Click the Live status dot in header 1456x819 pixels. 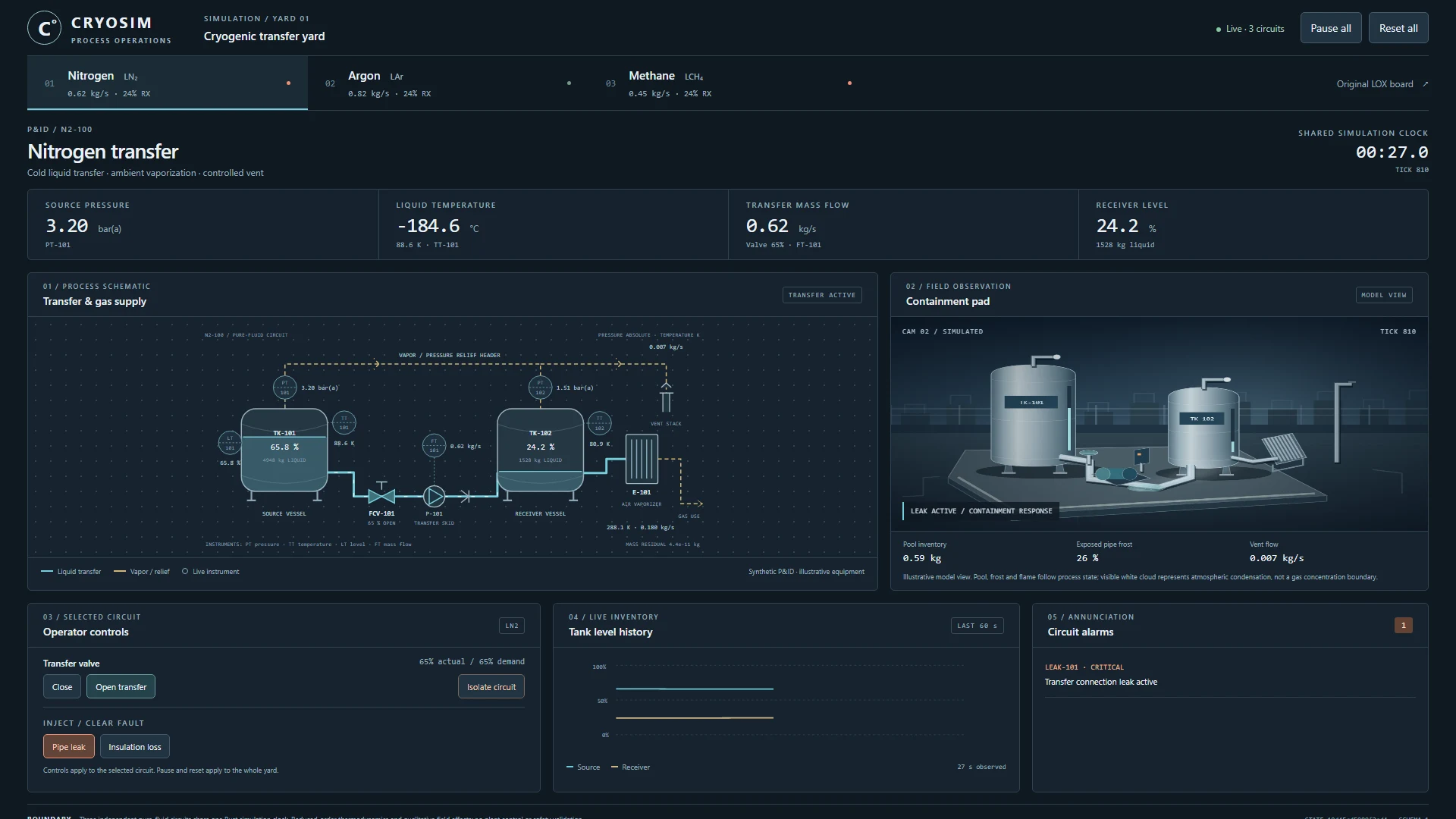click(x=1219, y=30)
